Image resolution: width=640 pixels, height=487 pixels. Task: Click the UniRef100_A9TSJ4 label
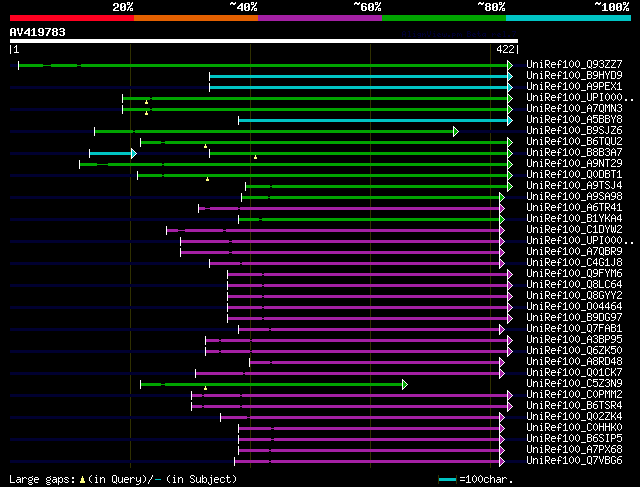pyautogui.click(x=574, y=186)
